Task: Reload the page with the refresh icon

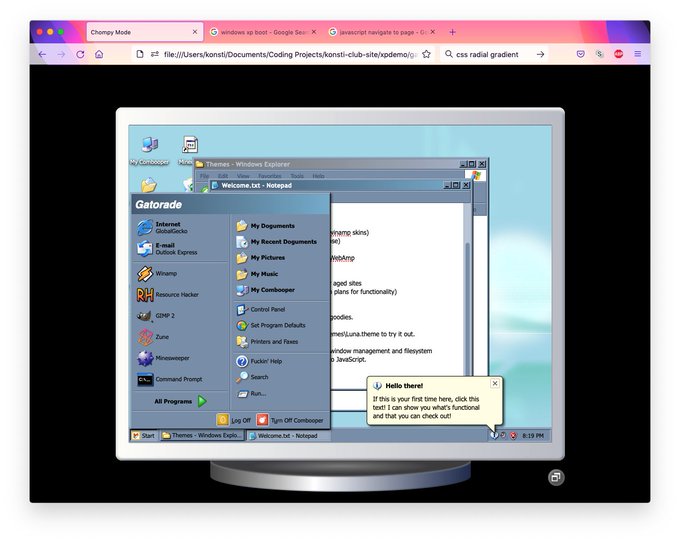Action: tap(80, 54)
